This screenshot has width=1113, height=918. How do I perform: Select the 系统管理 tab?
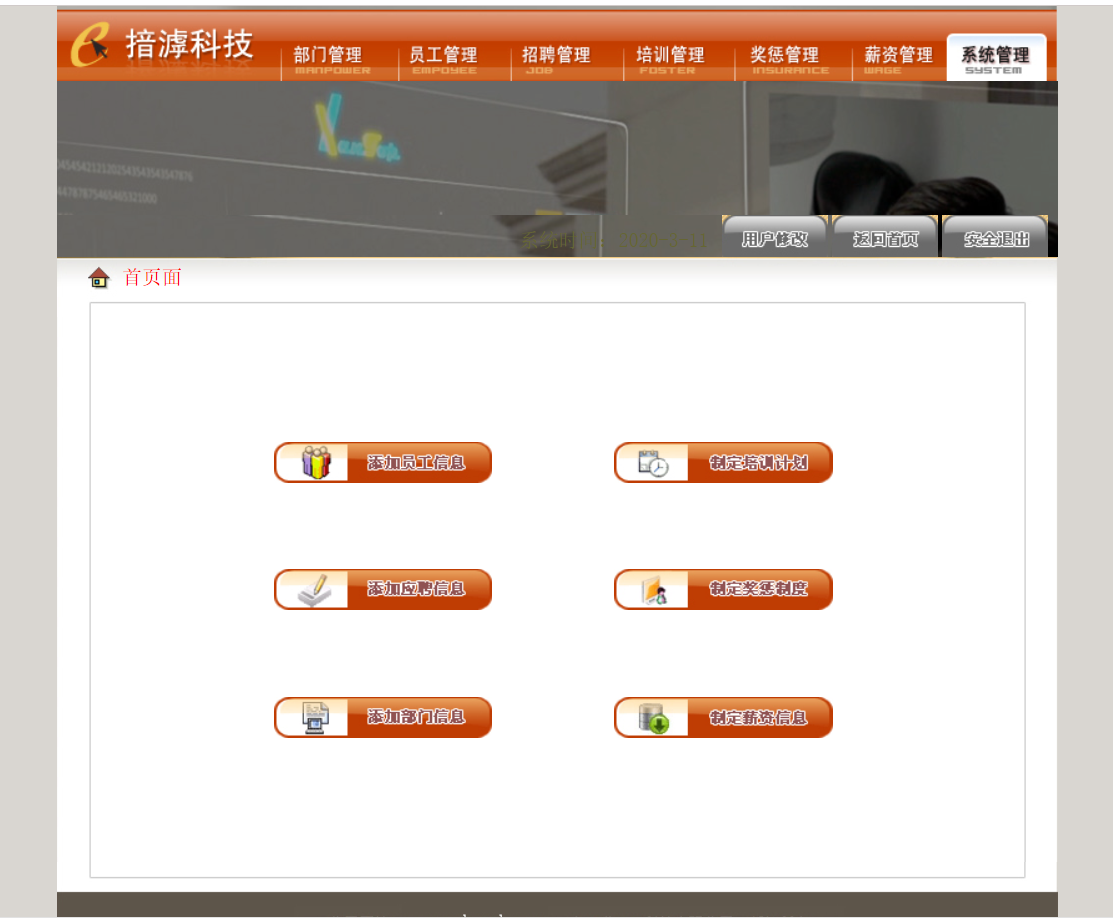pyautogui.click(x=996, y=58)
